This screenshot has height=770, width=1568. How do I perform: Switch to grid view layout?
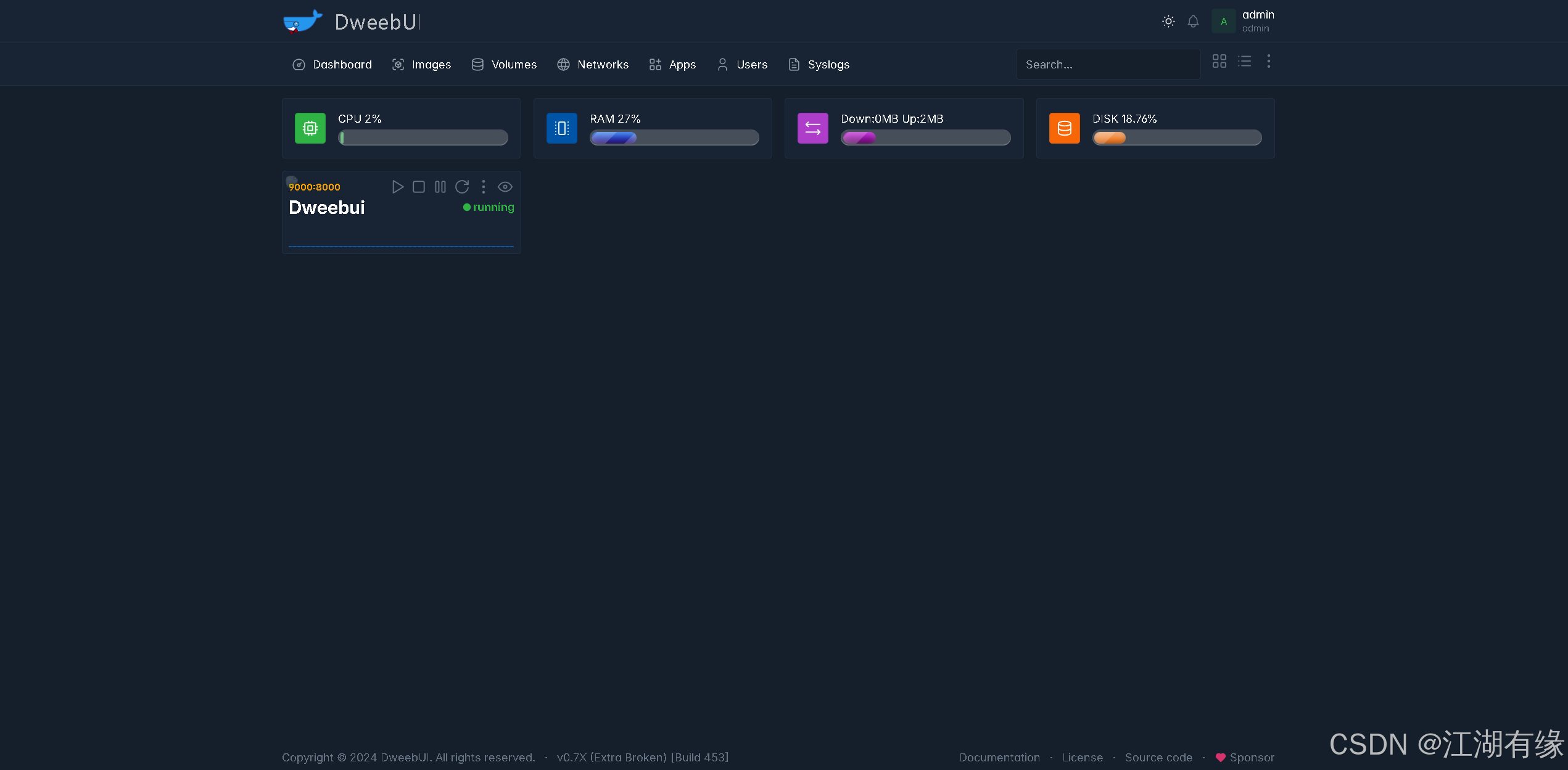(x=1219, y=61)
